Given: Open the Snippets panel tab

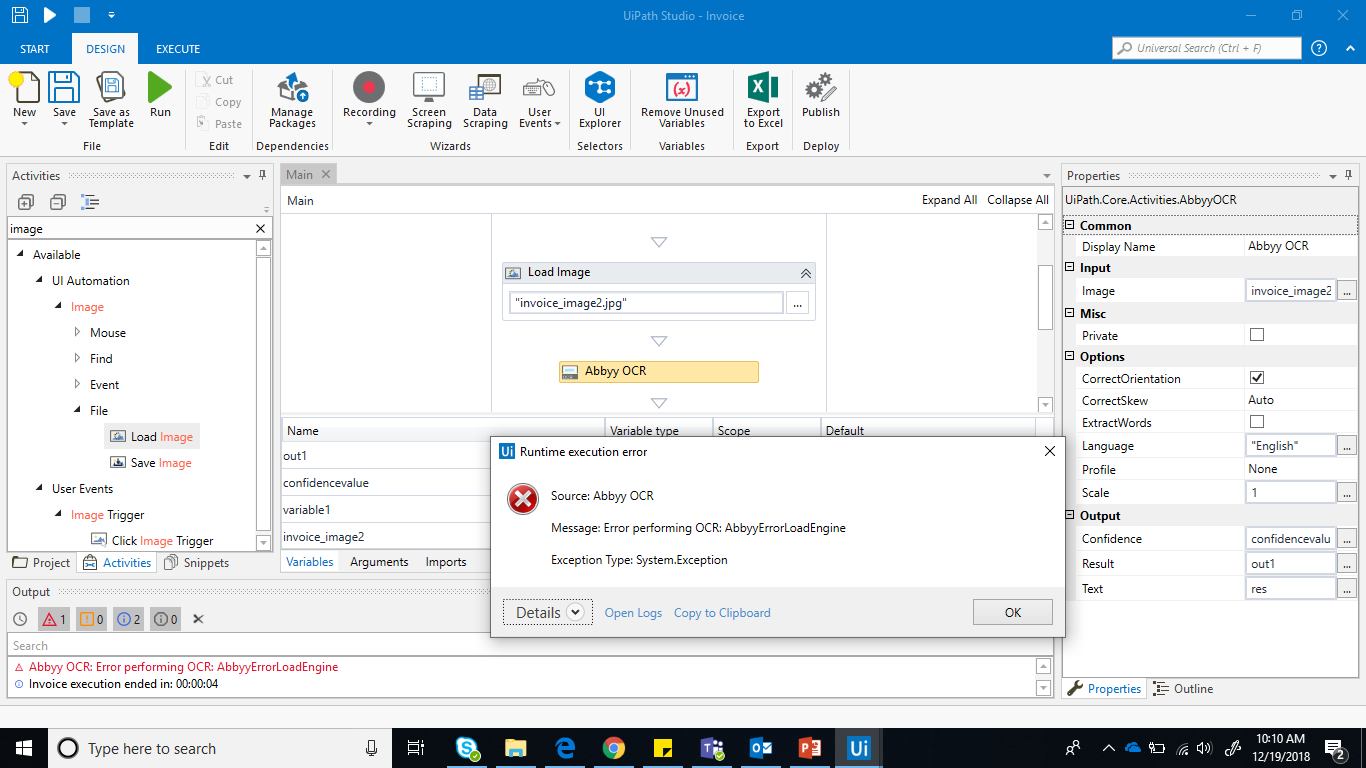Looking at the screenshot, I should 197,563.
